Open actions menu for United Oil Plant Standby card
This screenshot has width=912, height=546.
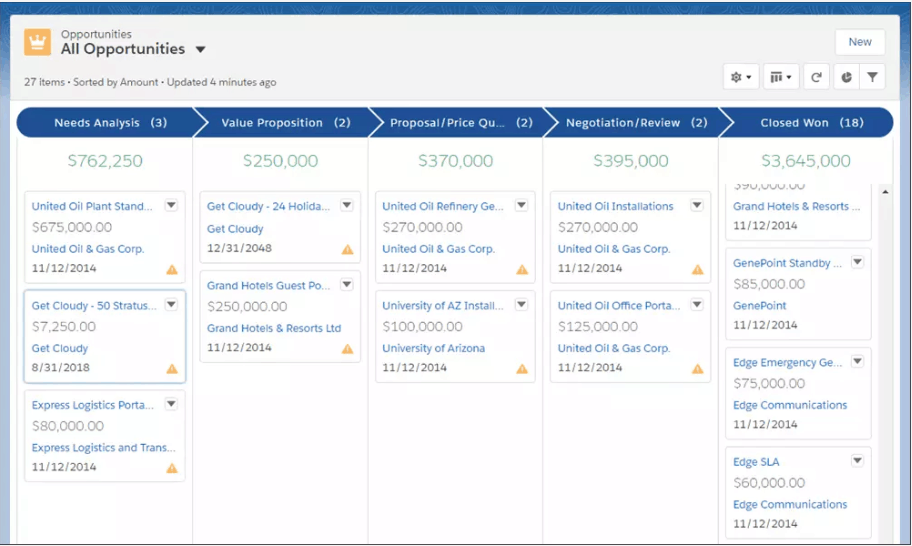click(x=171, y=205)
